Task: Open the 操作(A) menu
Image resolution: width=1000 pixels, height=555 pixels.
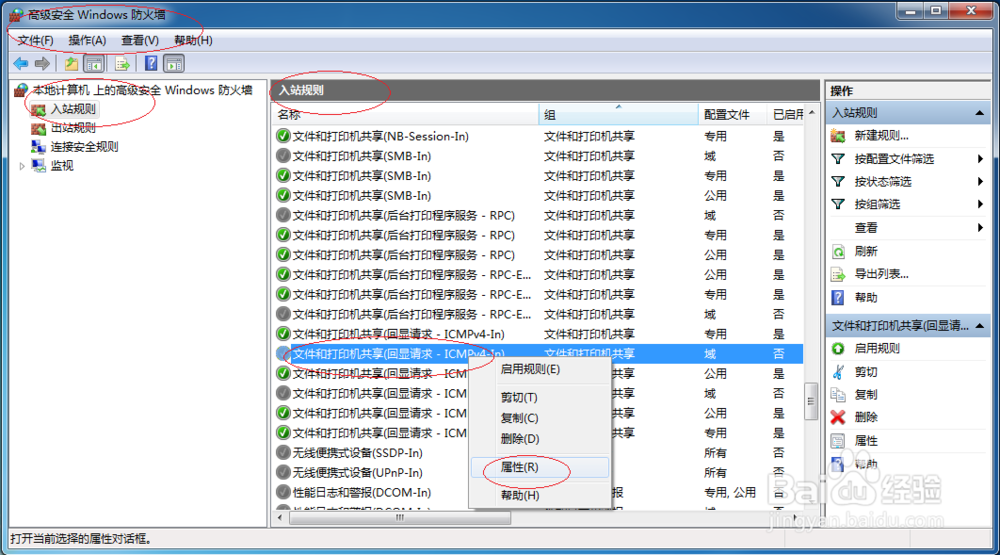Action: [87, 40]
